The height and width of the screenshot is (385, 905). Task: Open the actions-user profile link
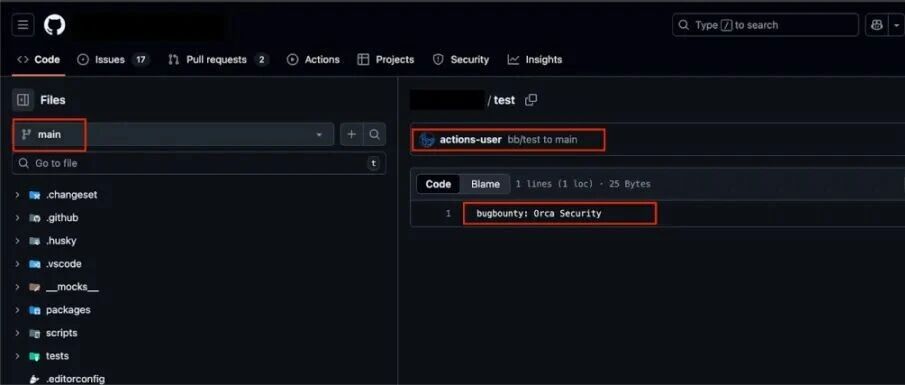point(470,140)
